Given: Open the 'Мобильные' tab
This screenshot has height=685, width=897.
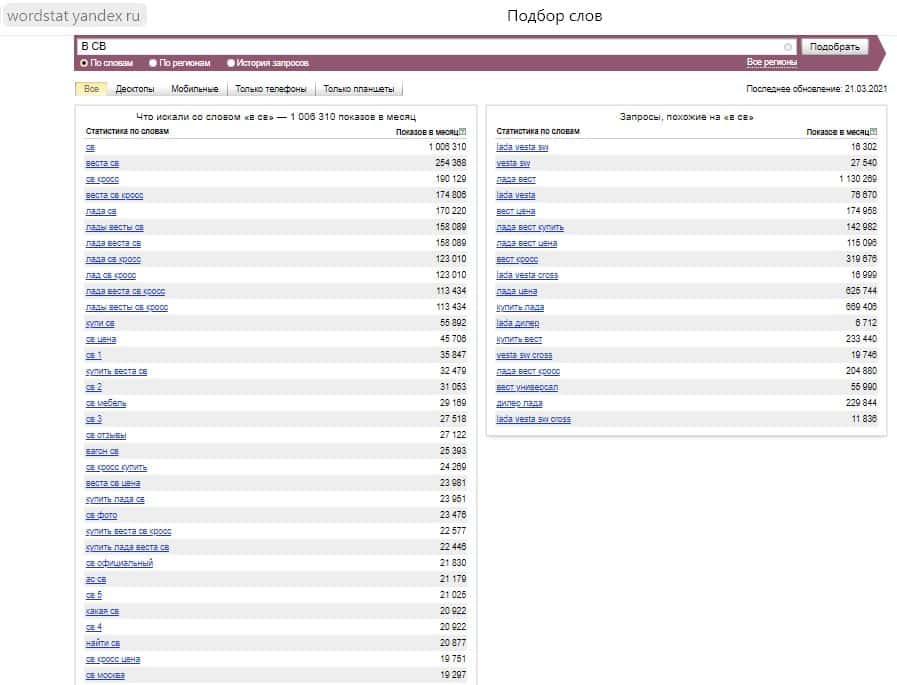Looking at the screenshot, I should [194, 89].
